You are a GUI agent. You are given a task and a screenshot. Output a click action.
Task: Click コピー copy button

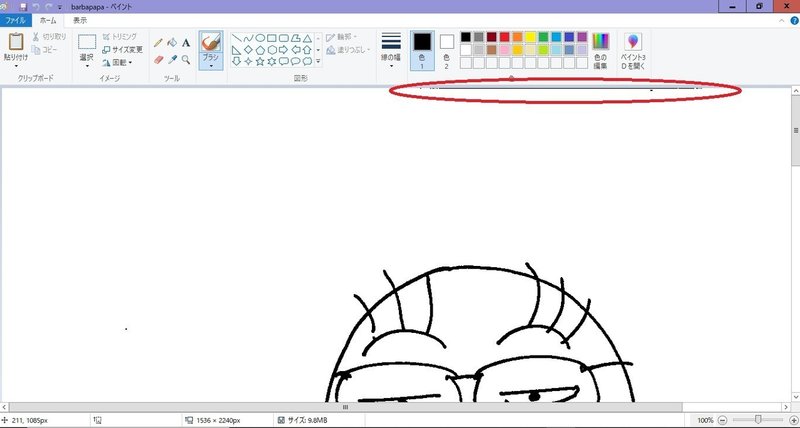coord(44,49)
